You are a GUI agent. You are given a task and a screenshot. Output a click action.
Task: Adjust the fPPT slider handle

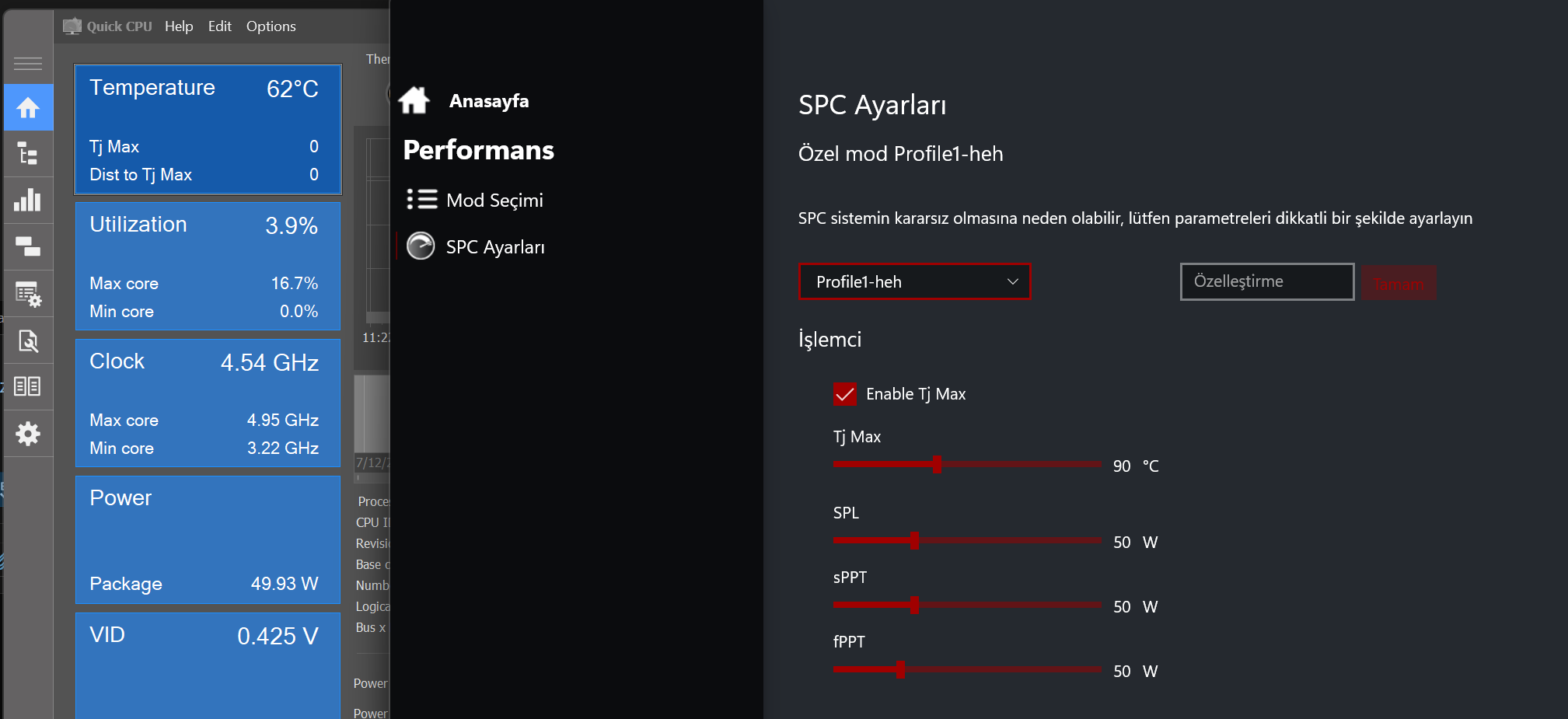[x=900, y=670]
